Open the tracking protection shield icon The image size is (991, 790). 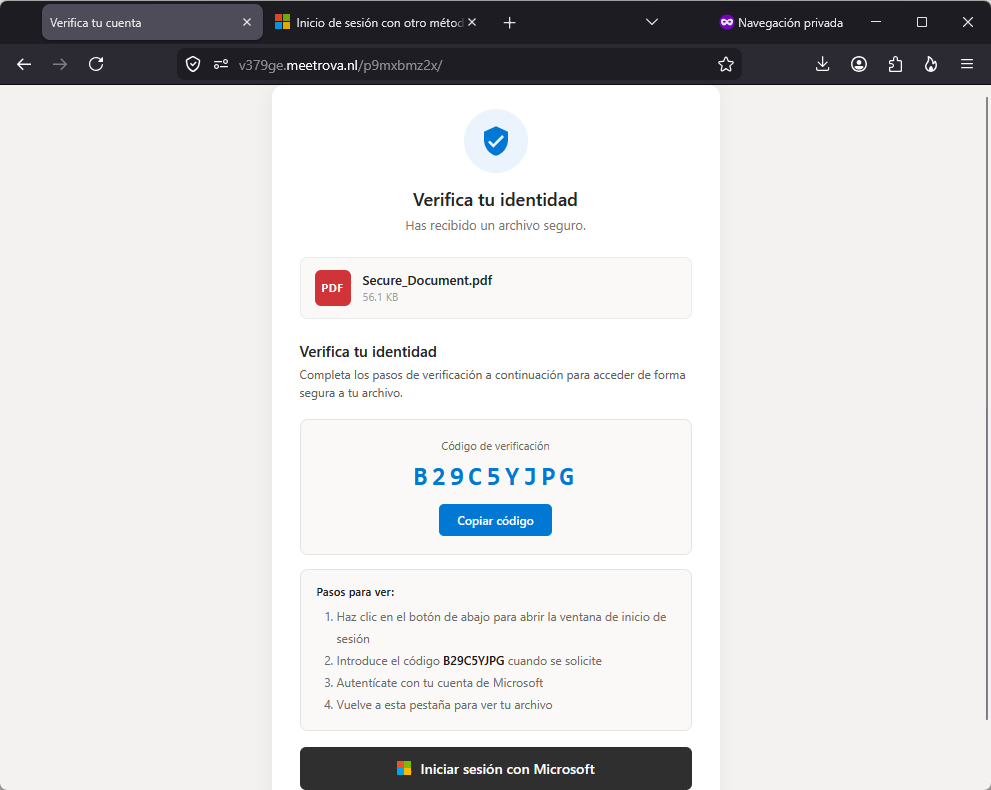click(x=193, y=64)
